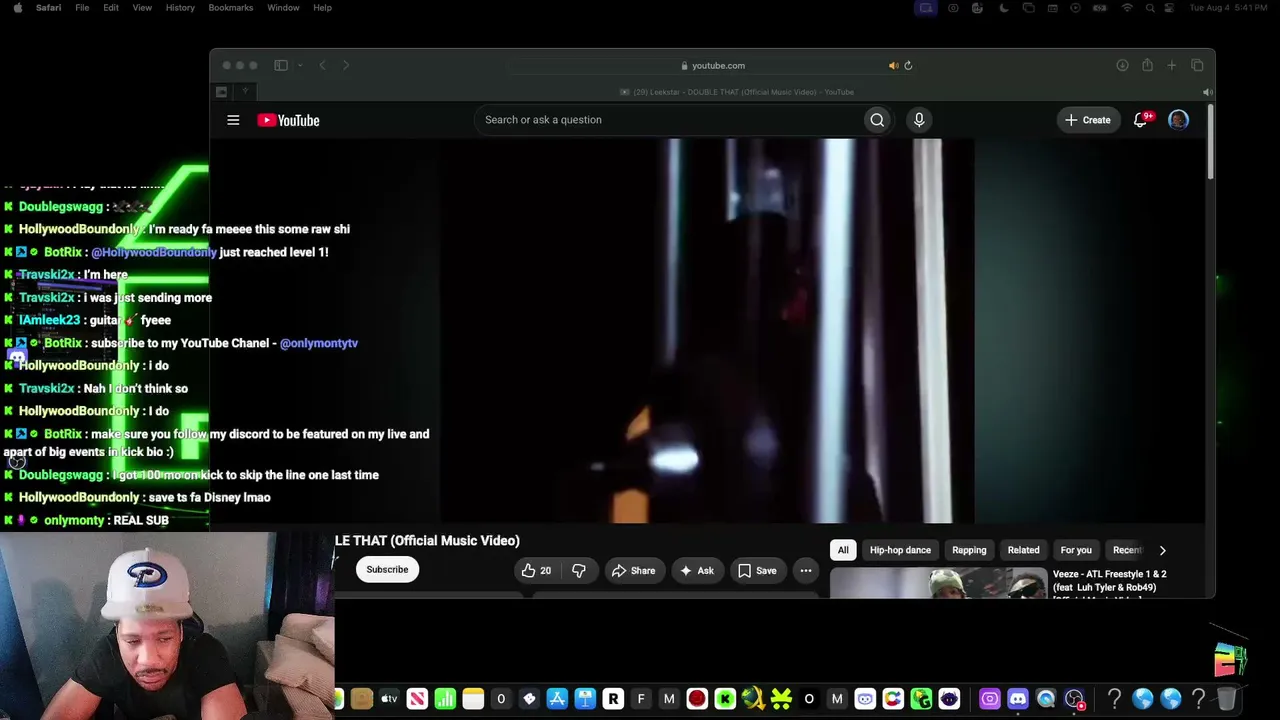The height and width of the screenshot is (720, 1280).
Task: Launch the green Kick app in Dock
Action: [725, 699]
